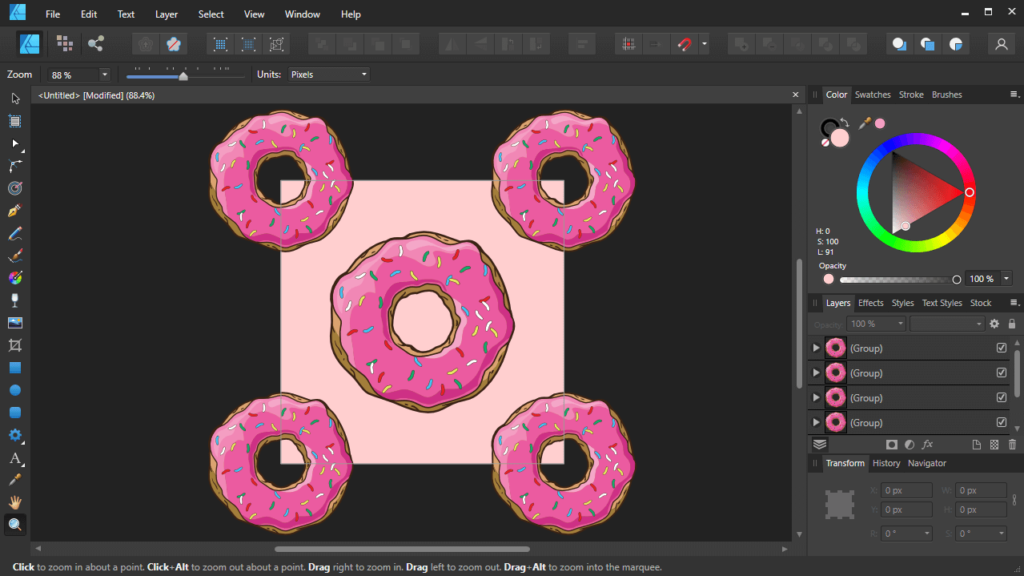The image size is (1024, 576).
Task: Open layer cog settings button
Action: point(994,324)
